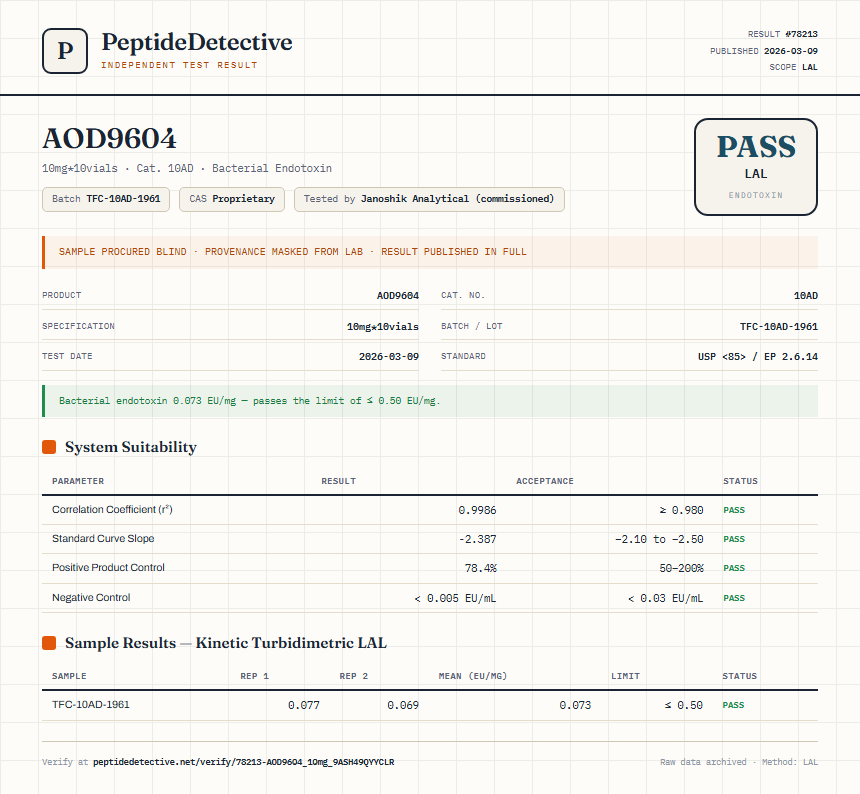Click the MEAN (EU/MG) column header
Image resolution: width=860 pixels, height=794 pixels.
coord(473,676)
